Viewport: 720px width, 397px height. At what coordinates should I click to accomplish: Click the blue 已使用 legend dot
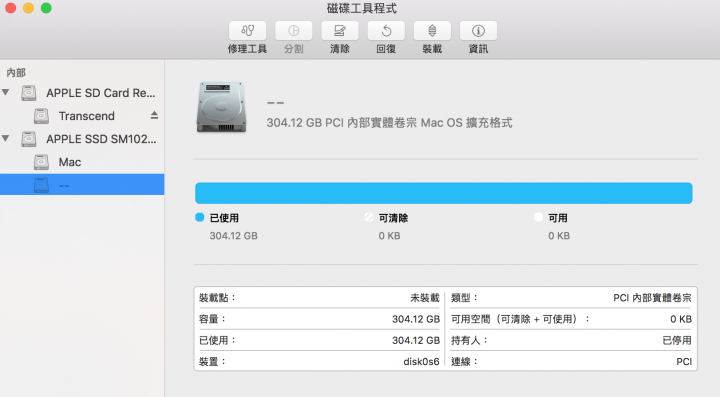200,218
